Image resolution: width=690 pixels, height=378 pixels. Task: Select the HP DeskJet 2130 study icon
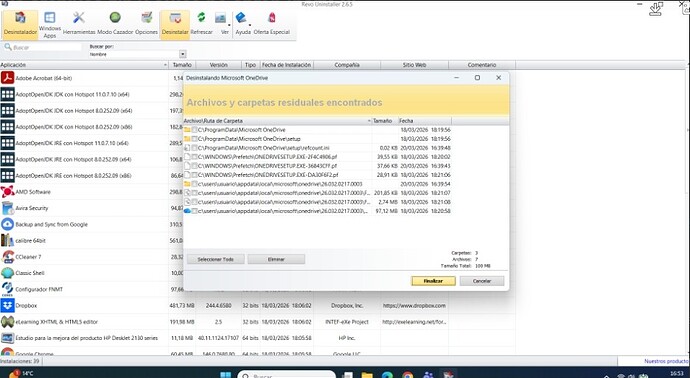pos(7,338)
